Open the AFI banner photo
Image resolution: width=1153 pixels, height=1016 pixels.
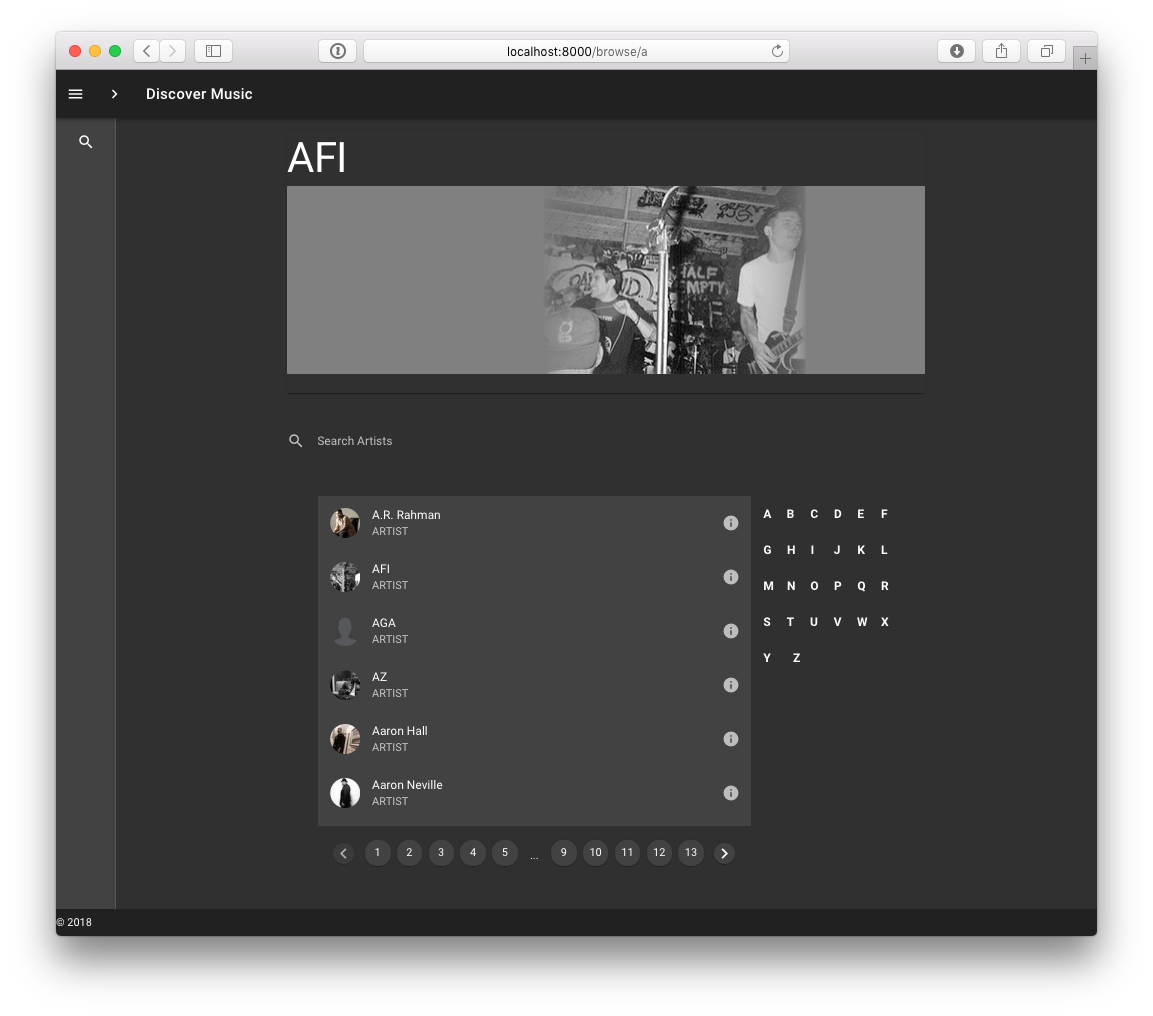pyautogui.click(x=605, y=280)
